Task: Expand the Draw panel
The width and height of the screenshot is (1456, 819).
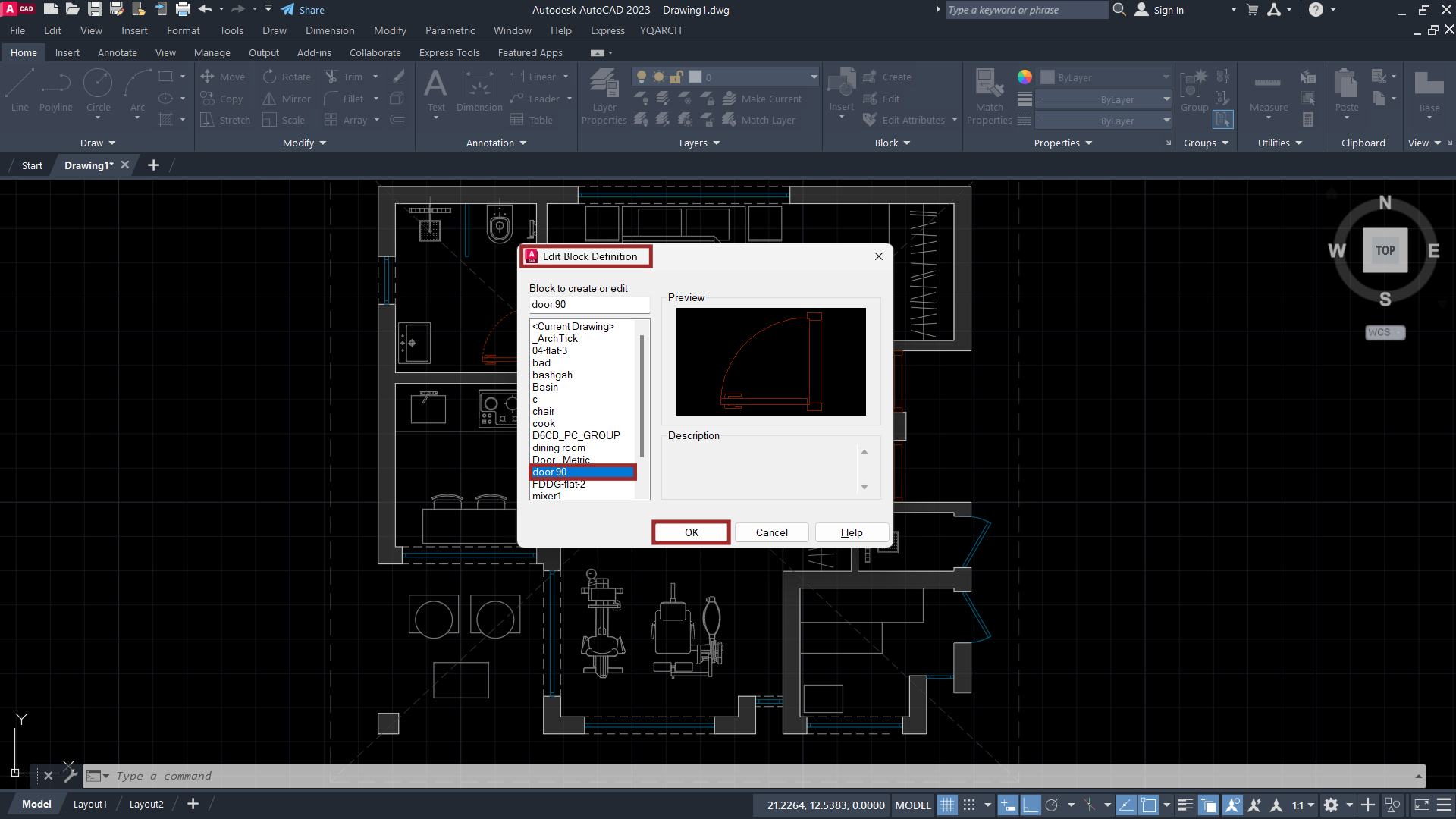Action: click(x=97, y=143)
